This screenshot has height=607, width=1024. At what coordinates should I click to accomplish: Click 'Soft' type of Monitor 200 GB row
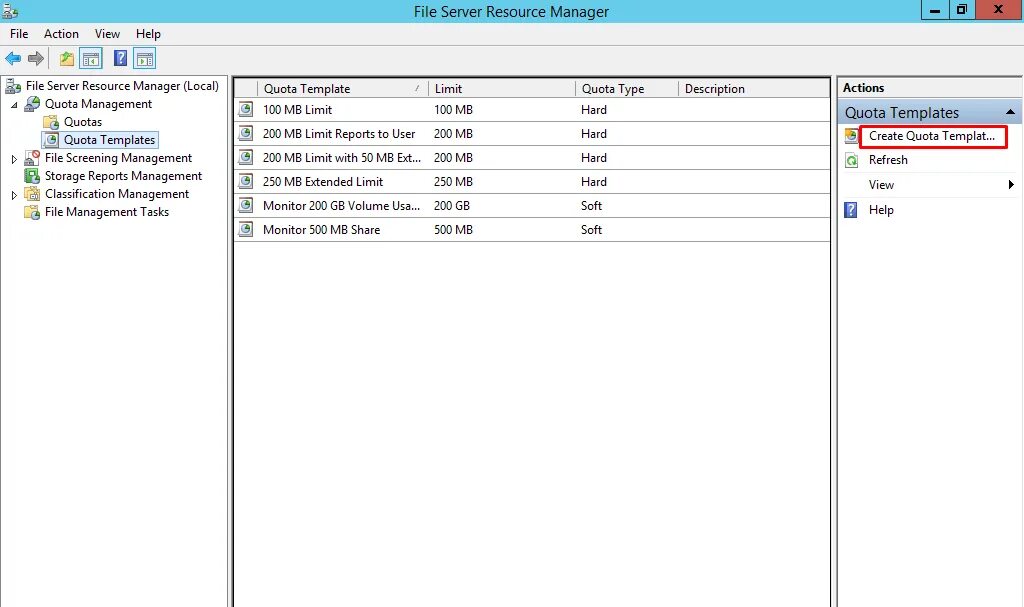point(592,206)
